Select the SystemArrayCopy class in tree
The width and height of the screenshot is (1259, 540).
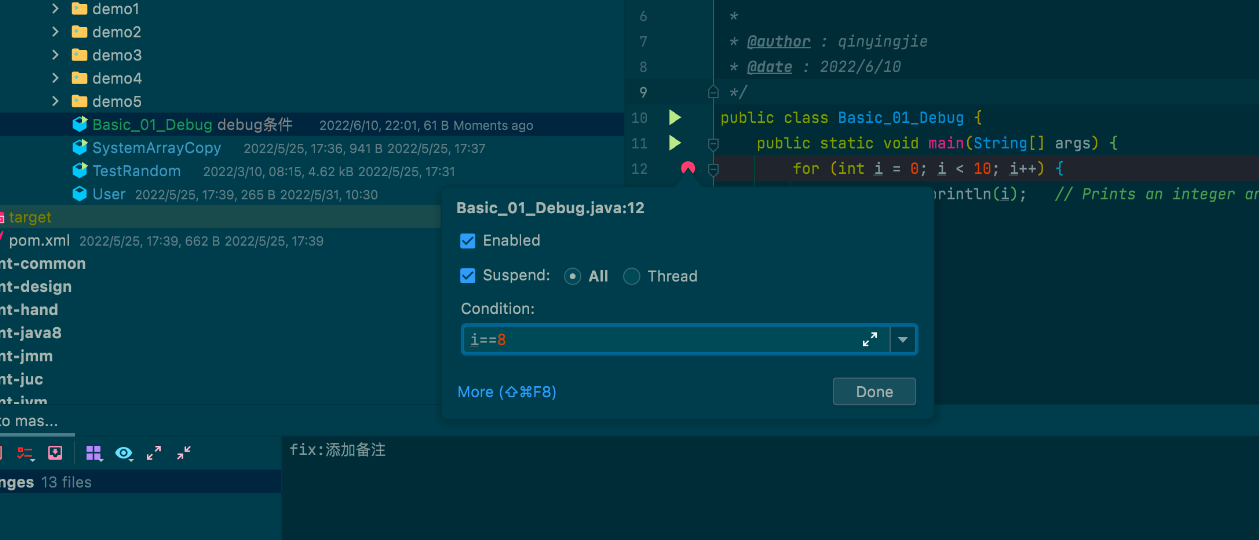click(x=156, y=148)
